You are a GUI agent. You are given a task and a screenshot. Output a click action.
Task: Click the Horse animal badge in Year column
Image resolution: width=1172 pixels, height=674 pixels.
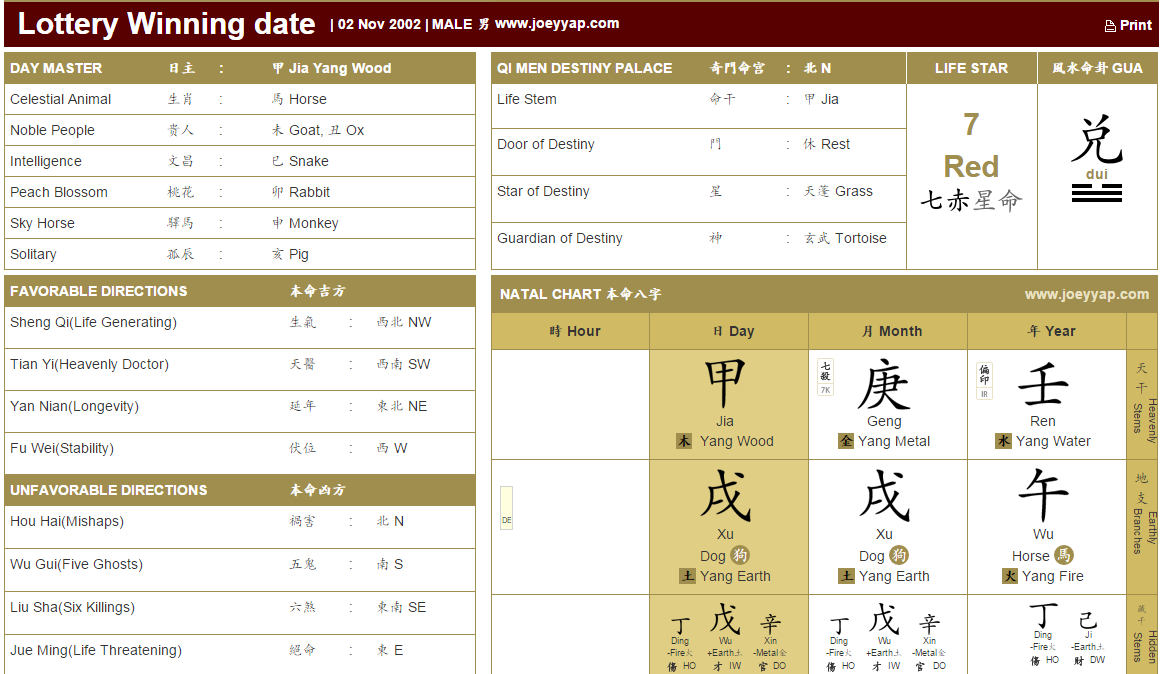tap(1064, 555)
